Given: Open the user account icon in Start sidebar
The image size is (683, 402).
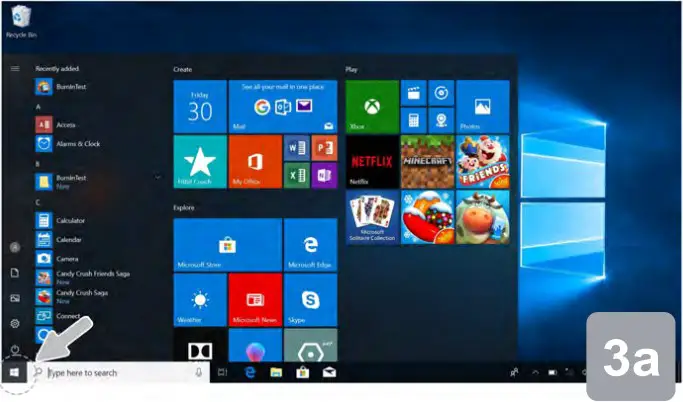Looking at the screenshot, I should [x=15, y=247].
